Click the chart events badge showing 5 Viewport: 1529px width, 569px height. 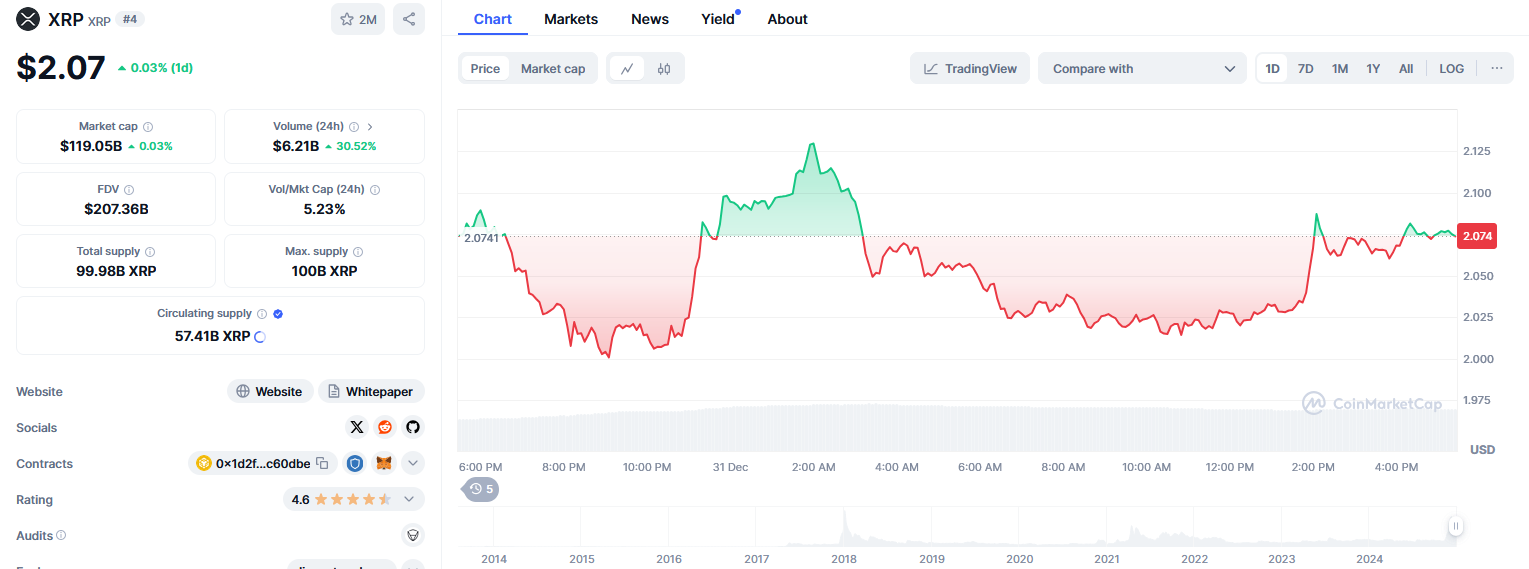[x=482, y=489]
